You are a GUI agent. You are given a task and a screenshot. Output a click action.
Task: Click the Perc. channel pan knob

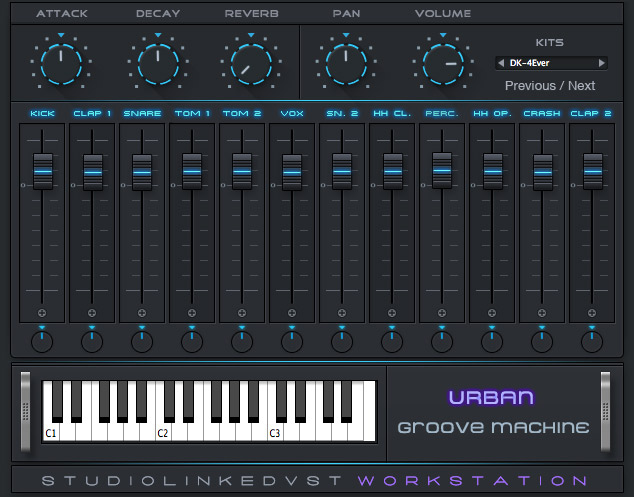(442, 342)
